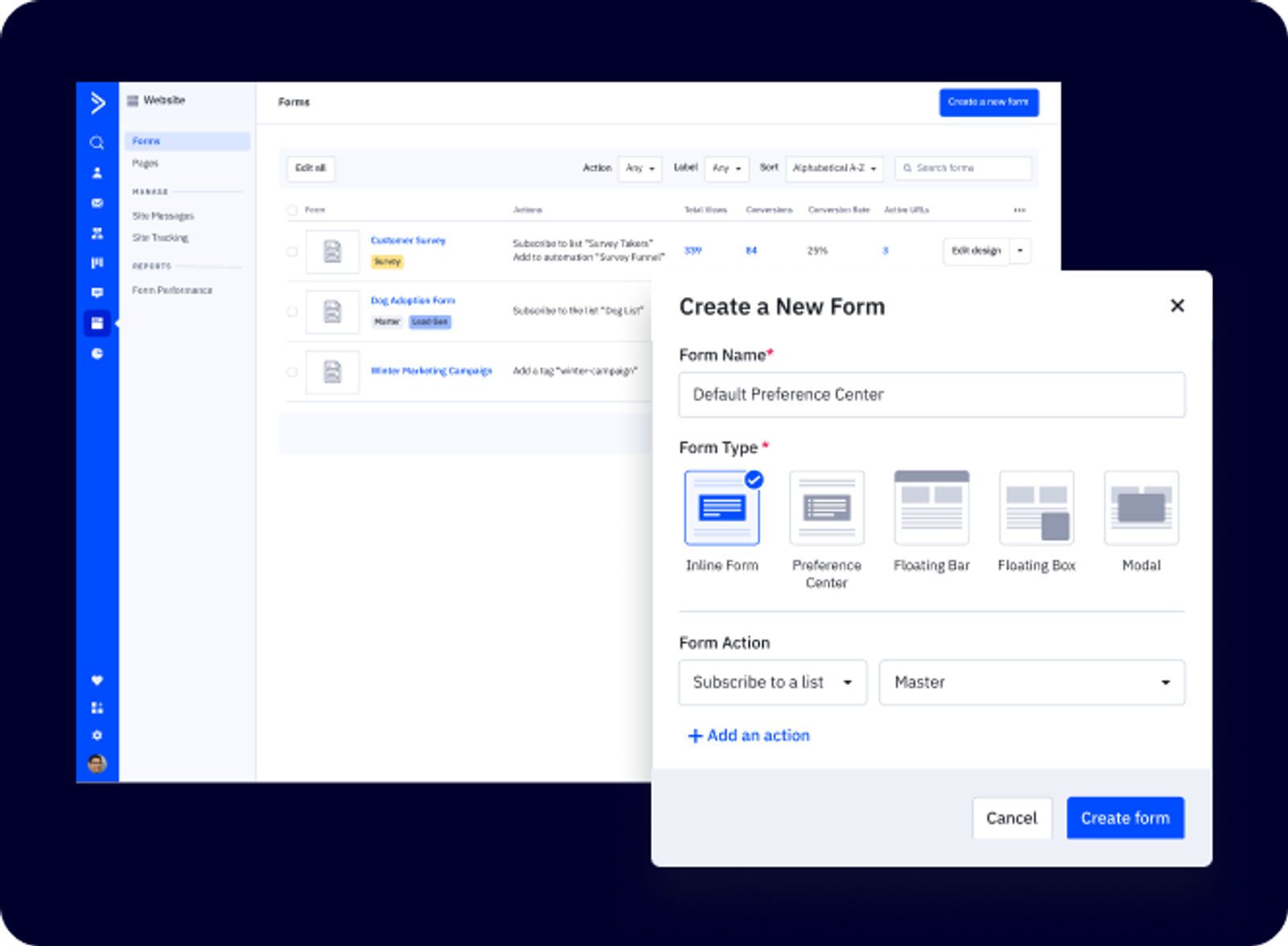Click the Conversations chat bubble icon
1288x946 pixels.
[x=97, y=292]
